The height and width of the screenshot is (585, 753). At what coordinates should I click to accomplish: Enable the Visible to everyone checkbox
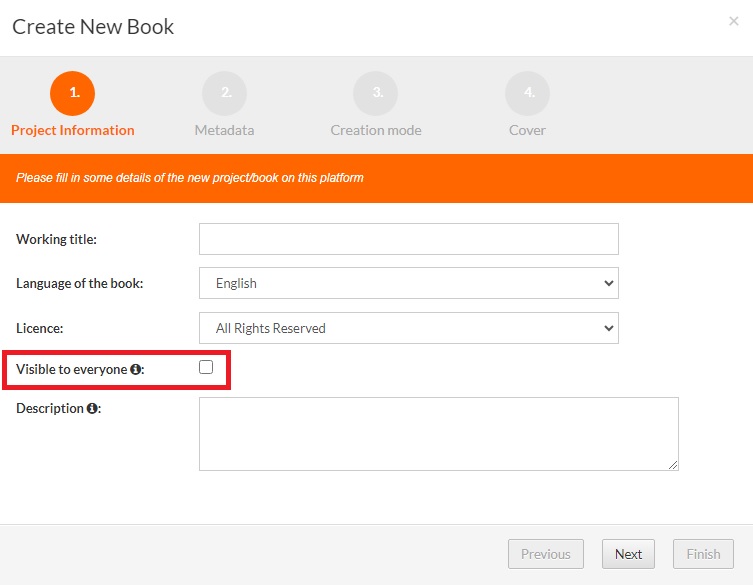click(x=206, y=368)
